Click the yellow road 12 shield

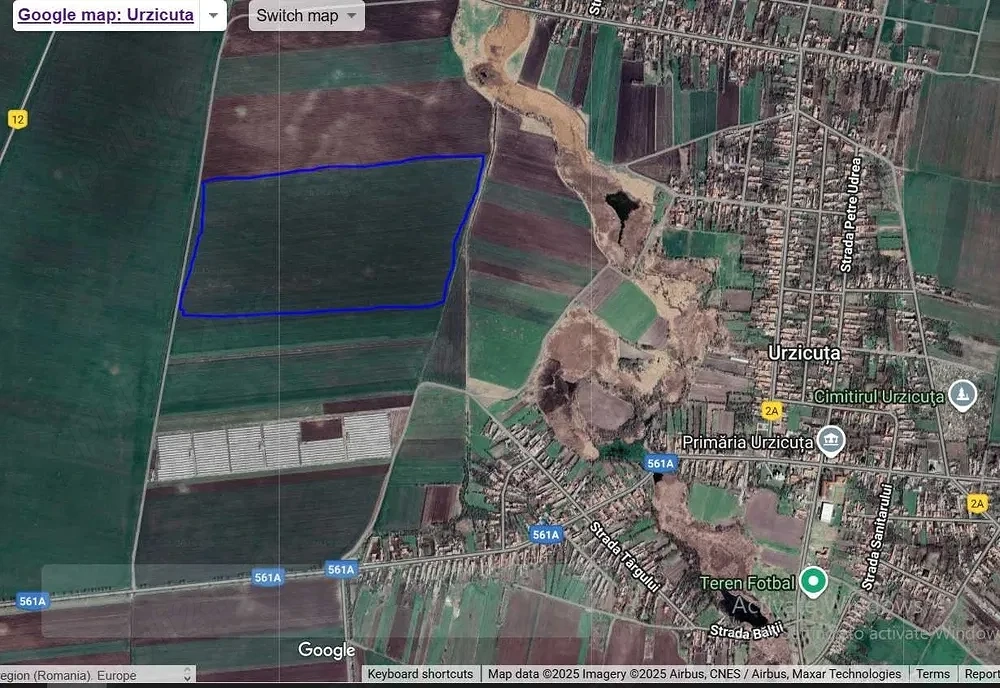coord(18,119)
